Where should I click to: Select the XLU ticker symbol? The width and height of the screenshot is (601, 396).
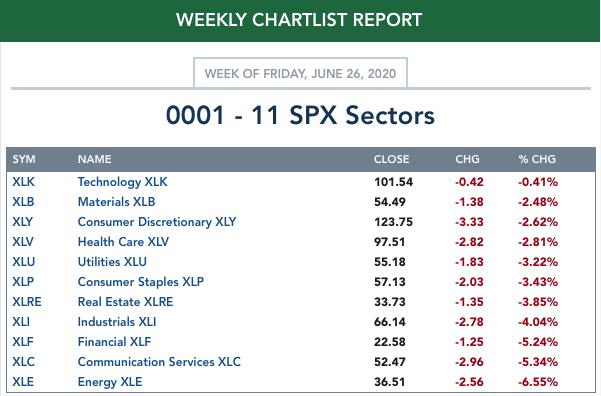tap(23, 261)
